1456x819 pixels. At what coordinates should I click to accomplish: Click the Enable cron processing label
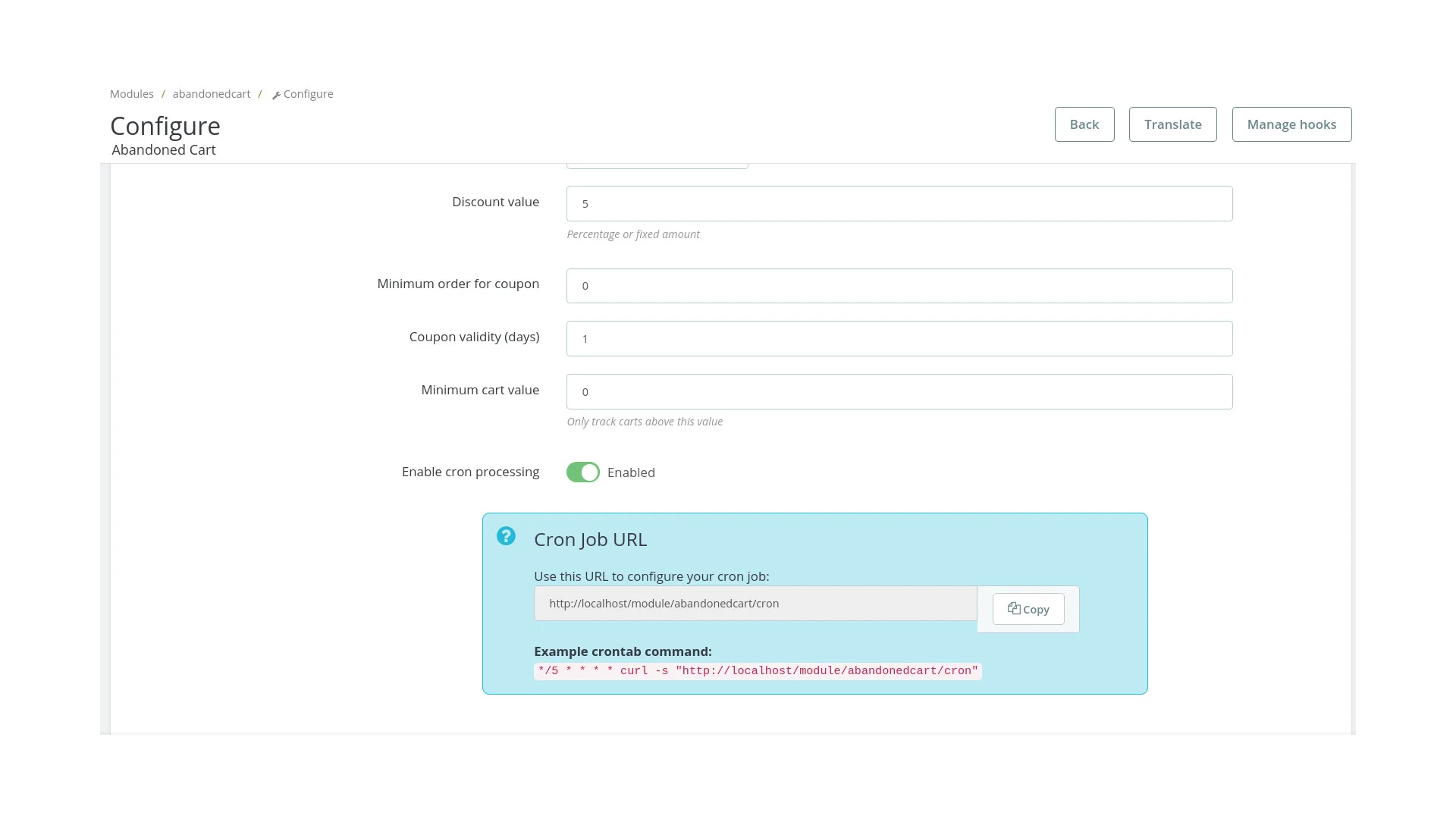pos(470,472)
